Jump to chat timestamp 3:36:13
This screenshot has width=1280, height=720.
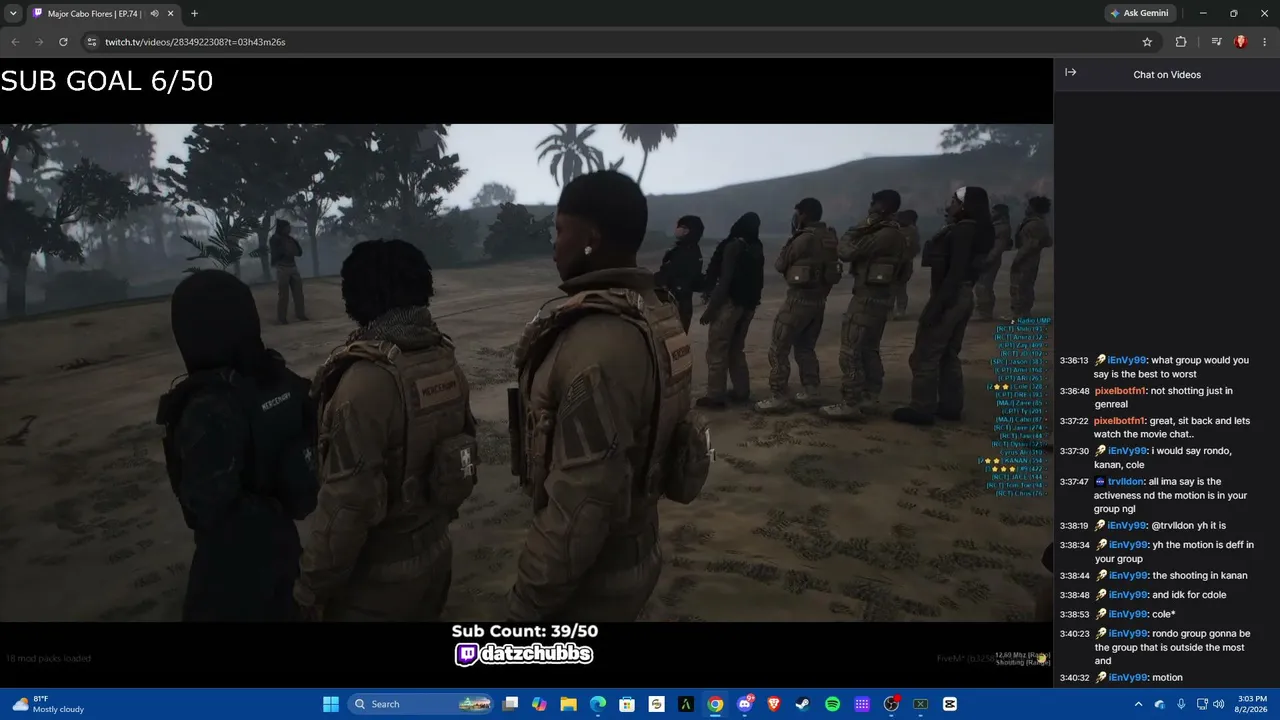(1074, 360)
